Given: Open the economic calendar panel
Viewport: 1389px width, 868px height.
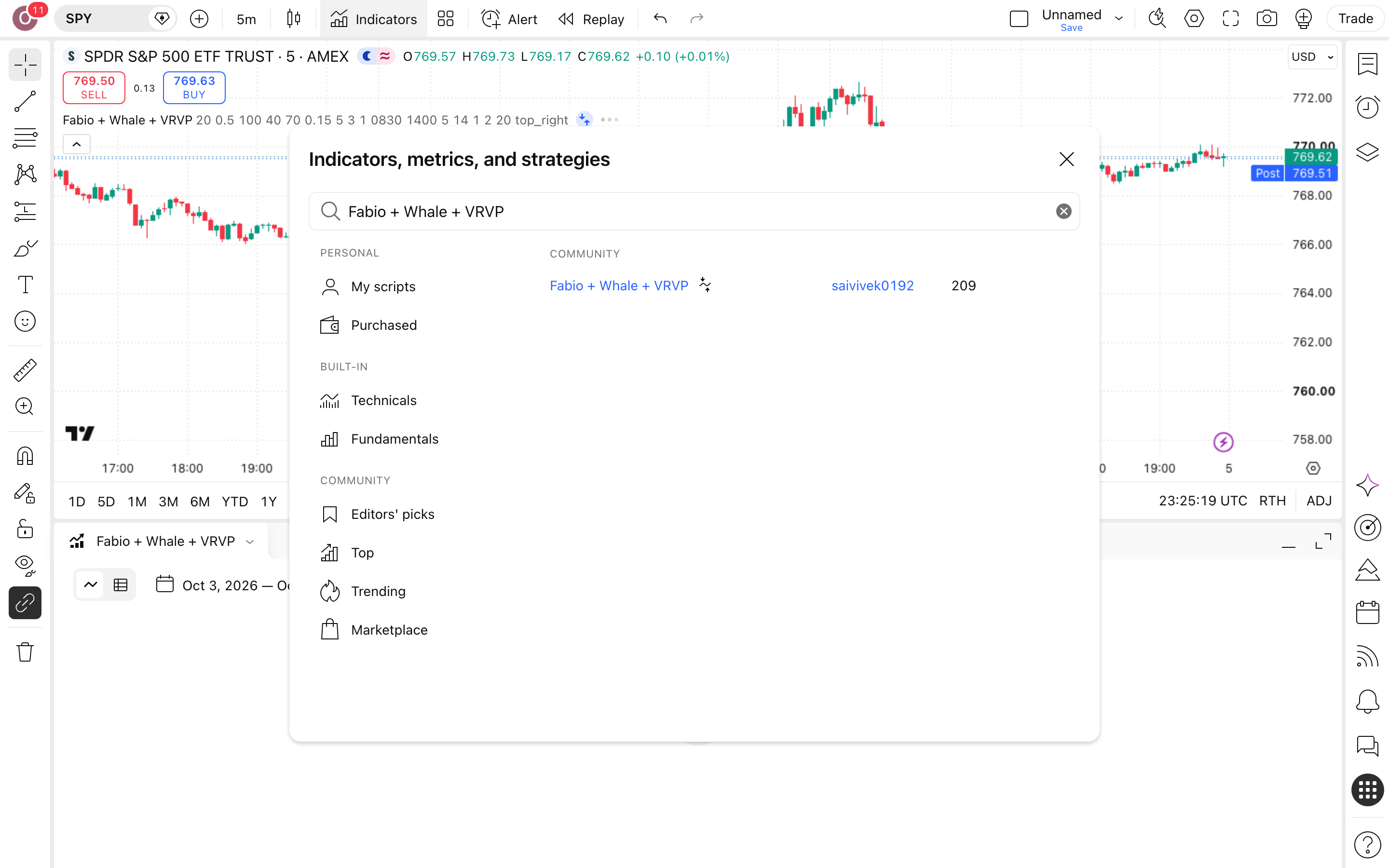Looking at the screenshot, I should pos(1368,612).
